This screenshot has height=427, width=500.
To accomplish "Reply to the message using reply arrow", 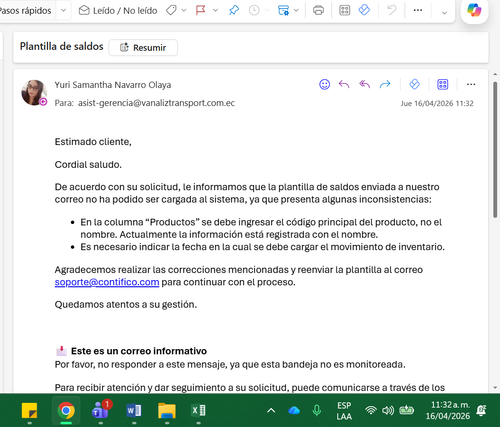I will point(344,84).
